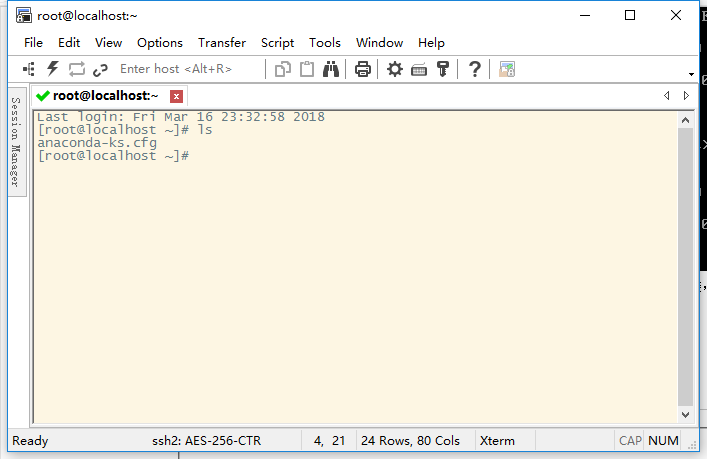Move to next tab with right arrow
Screen dimensions: 707x459
686,96
